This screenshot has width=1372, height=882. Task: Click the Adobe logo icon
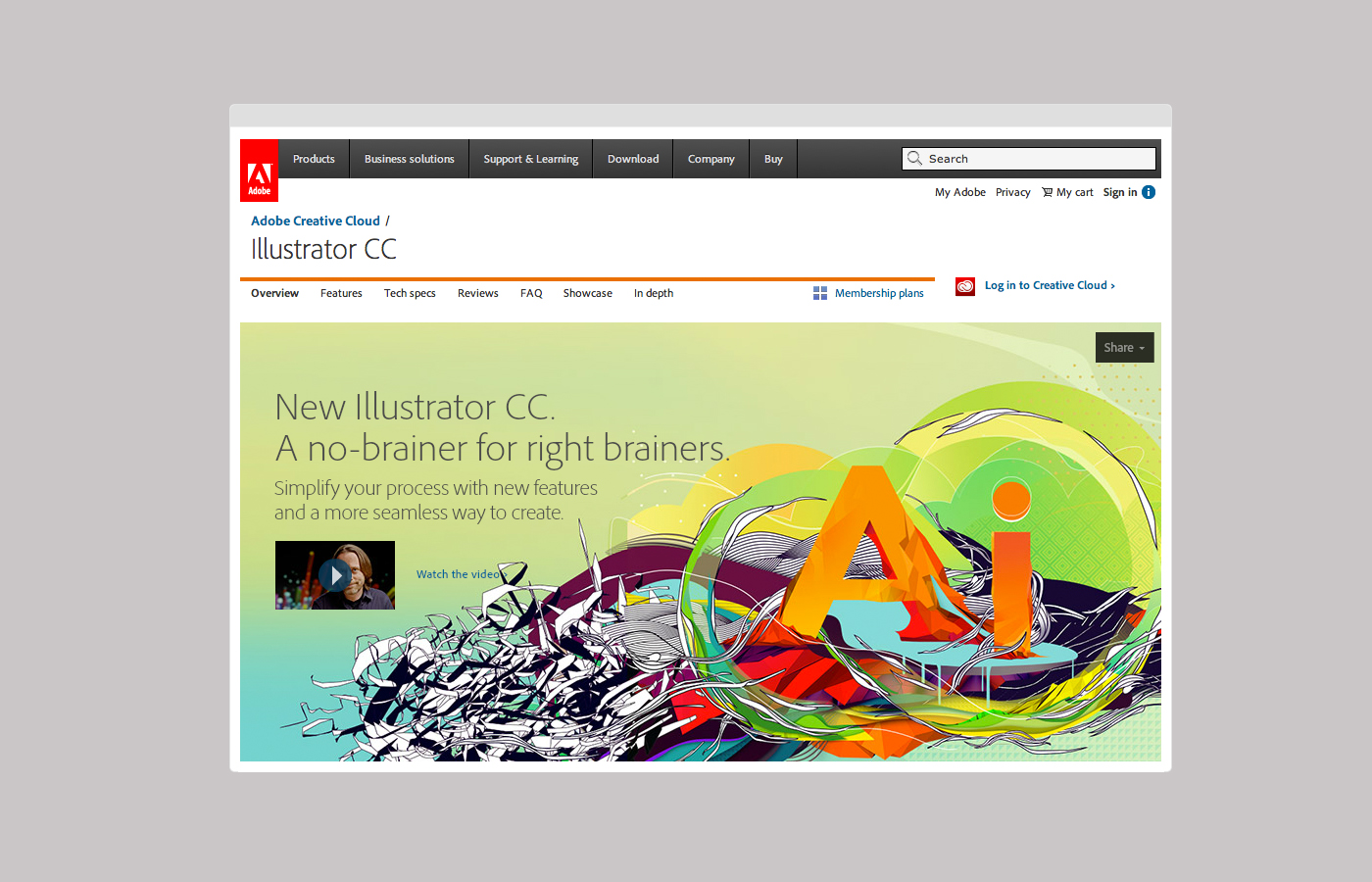point(259,171)
